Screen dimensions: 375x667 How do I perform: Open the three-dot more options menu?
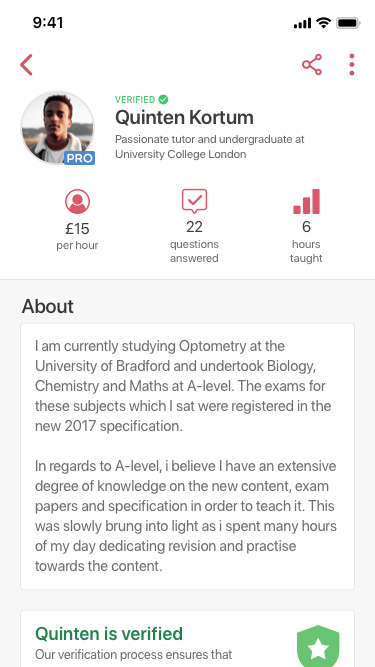point(352,65)
